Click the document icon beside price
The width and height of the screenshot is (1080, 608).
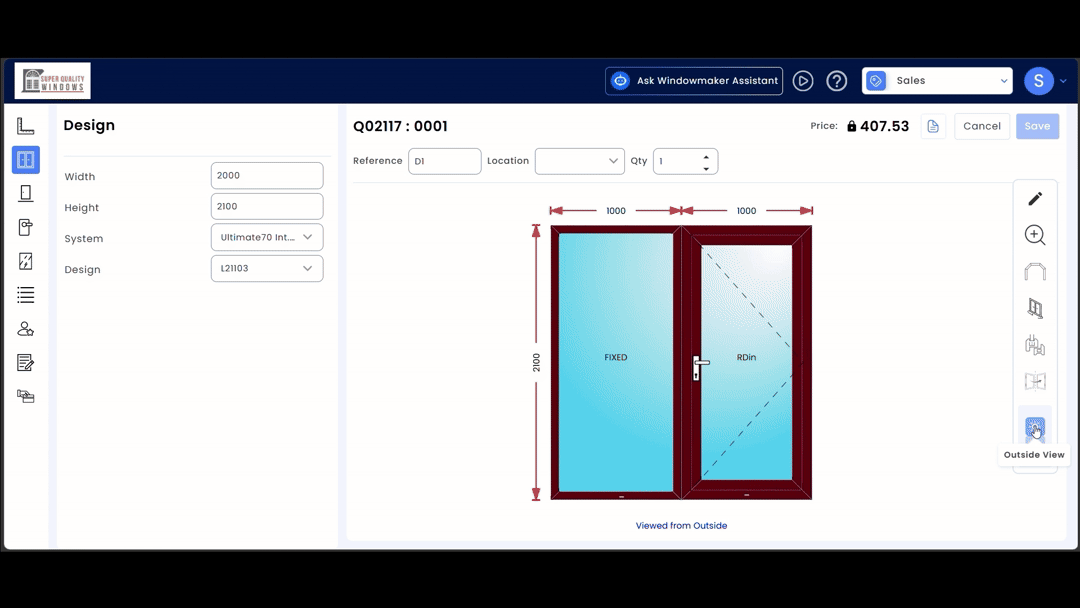[x=933, y=126]
